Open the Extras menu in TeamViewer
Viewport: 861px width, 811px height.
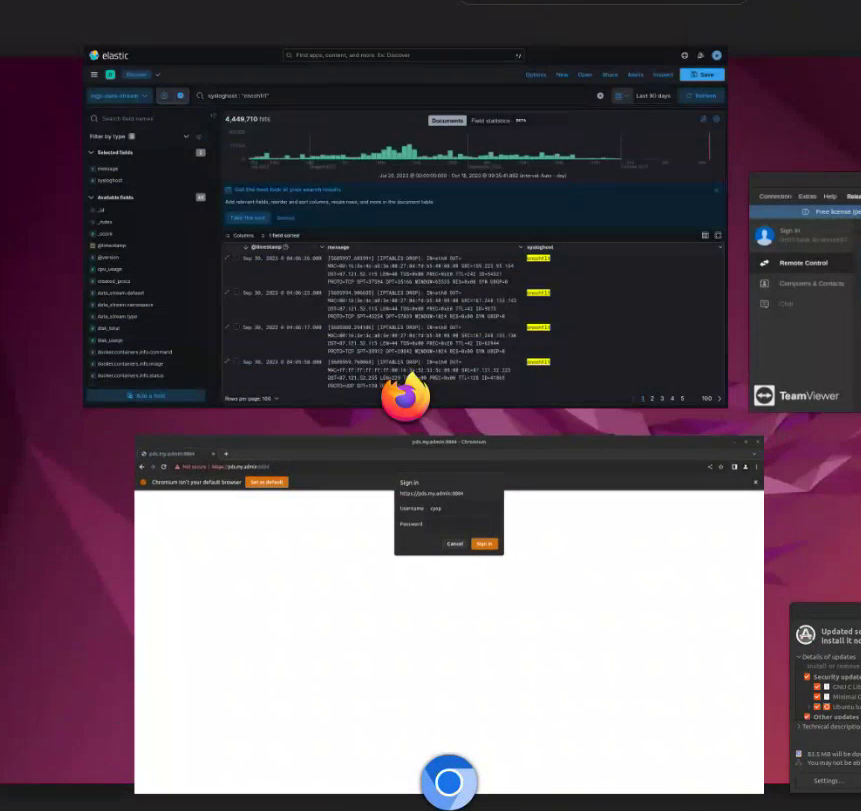coord(807,197)
